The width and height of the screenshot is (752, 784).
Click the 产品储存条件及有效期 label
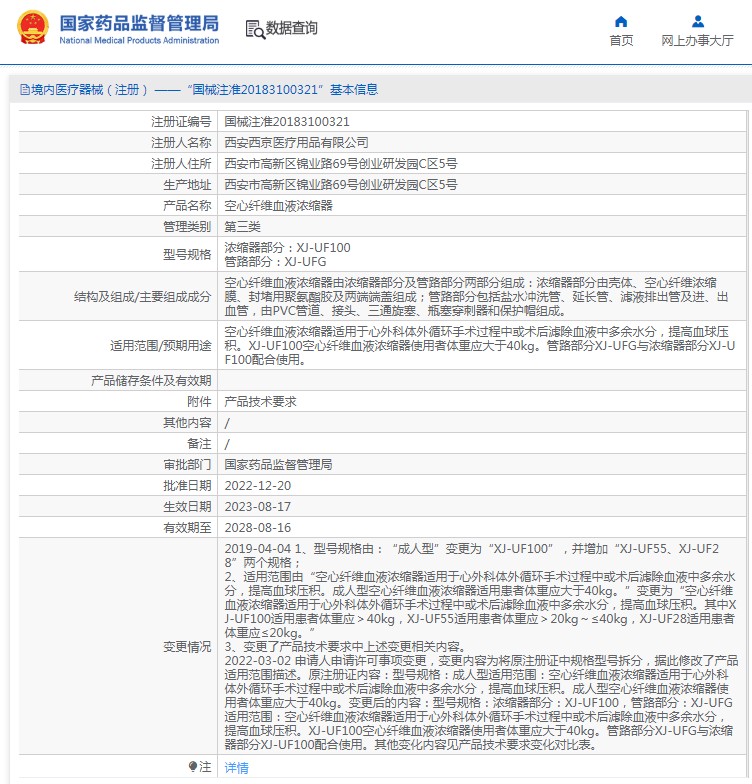(151, 380)
